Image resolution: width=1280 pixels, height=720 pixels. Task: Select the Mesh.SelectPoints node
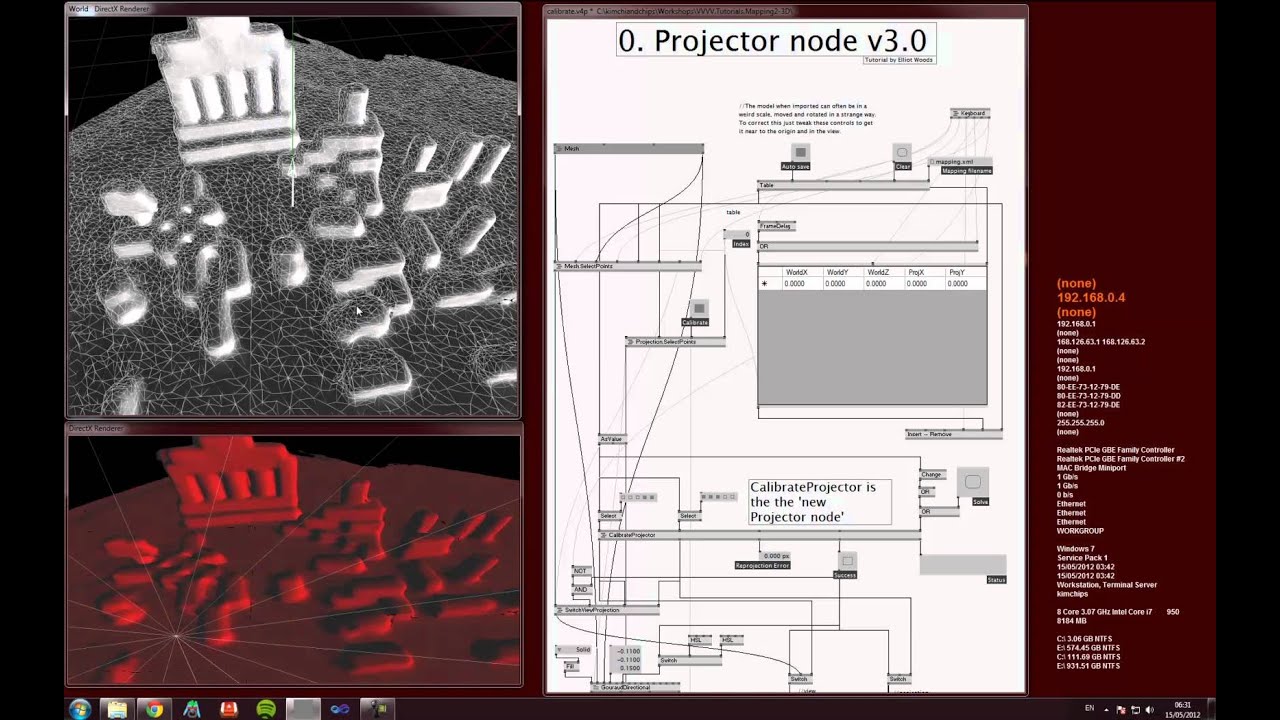coord(628,266)
